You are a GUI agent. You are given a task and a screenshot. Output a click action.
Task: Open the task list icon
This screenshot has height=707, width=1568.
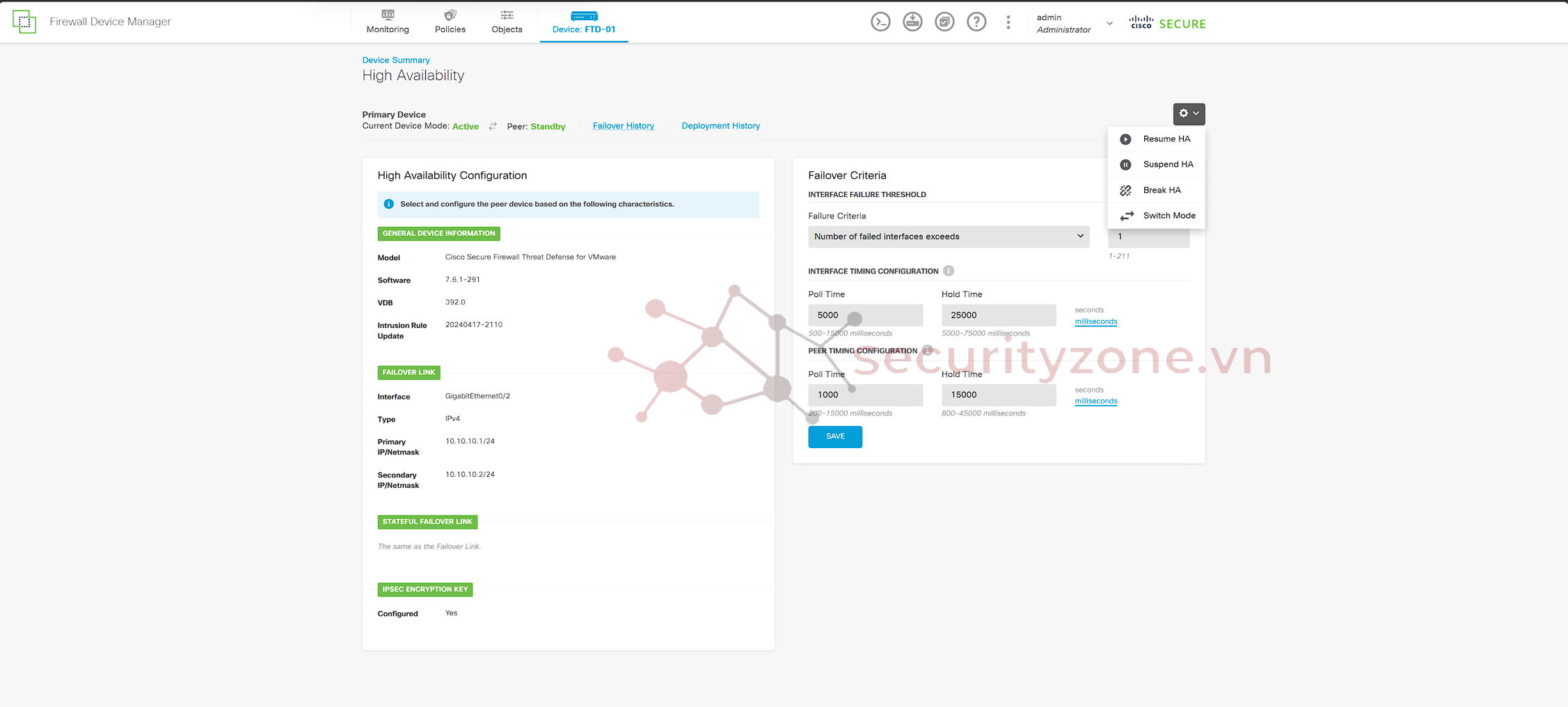(x=944, y=22)
